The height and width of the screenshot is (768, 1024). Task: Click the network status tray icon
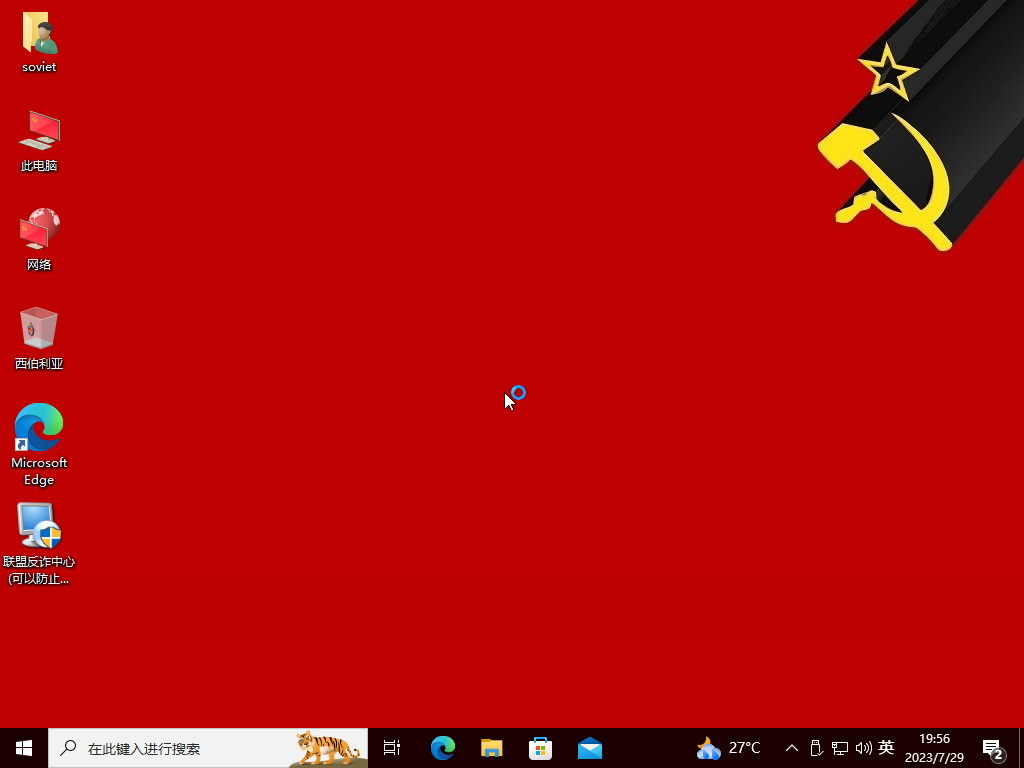tap(840, 748)
